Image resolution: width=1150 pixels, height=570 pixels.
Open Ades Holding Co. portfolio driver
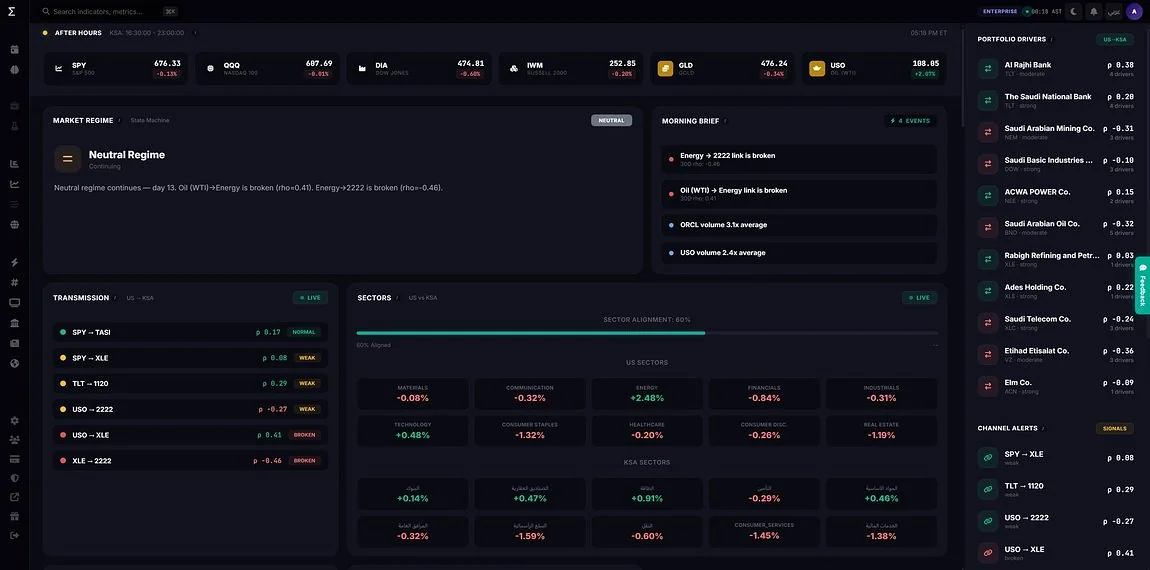click(x=1057, y=291)
